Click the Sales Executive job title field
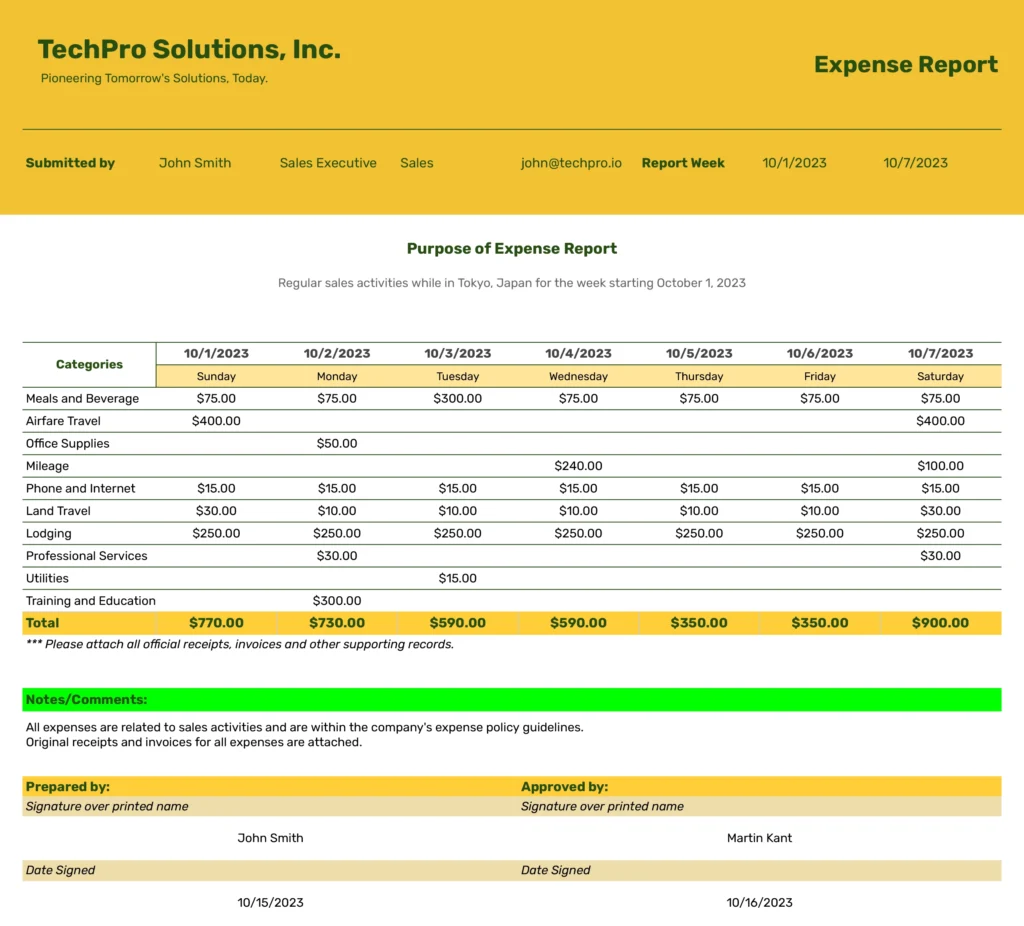 (x=328, y=163)
